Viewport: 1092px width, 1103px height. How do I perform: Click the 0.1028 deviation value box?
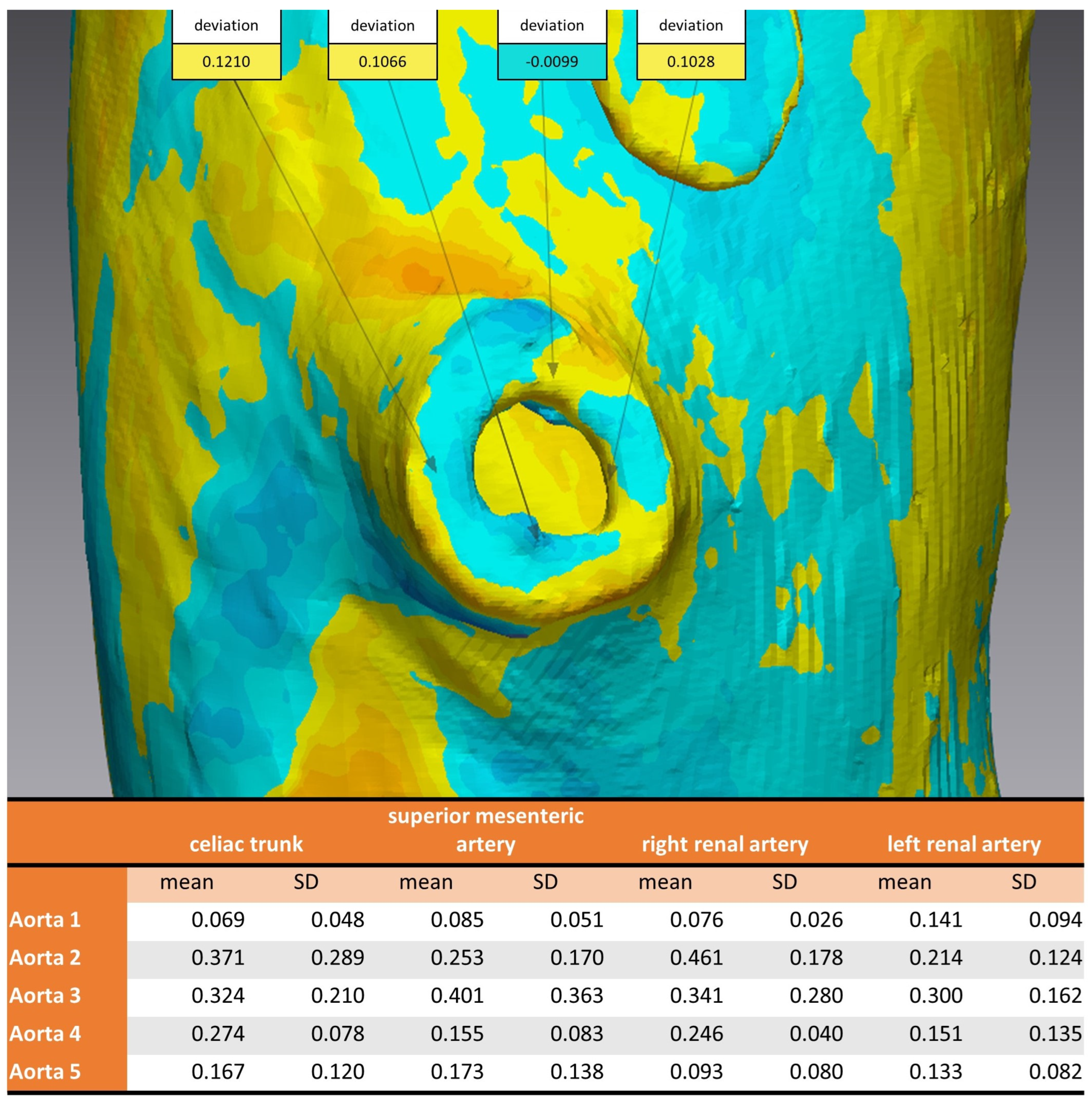coord(691,61)
